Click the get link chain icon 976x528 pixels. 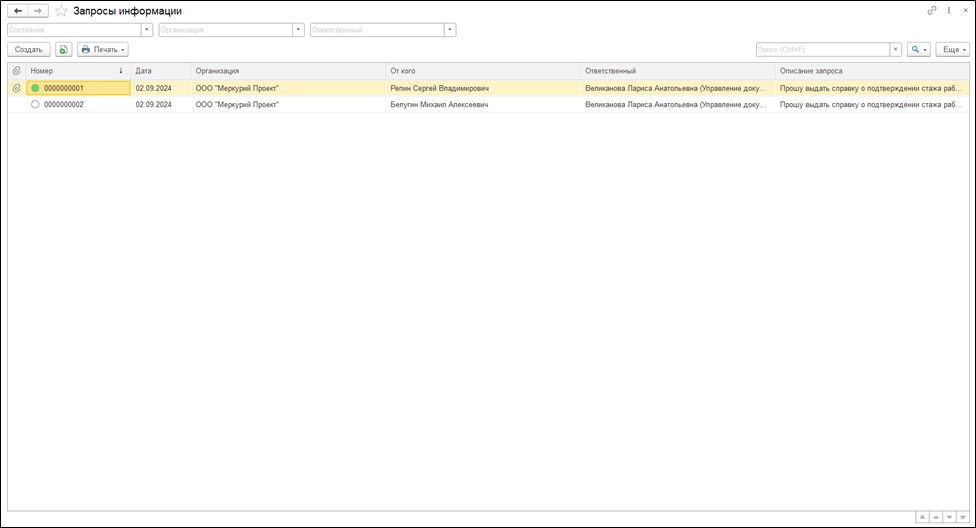tap(933, 10)
